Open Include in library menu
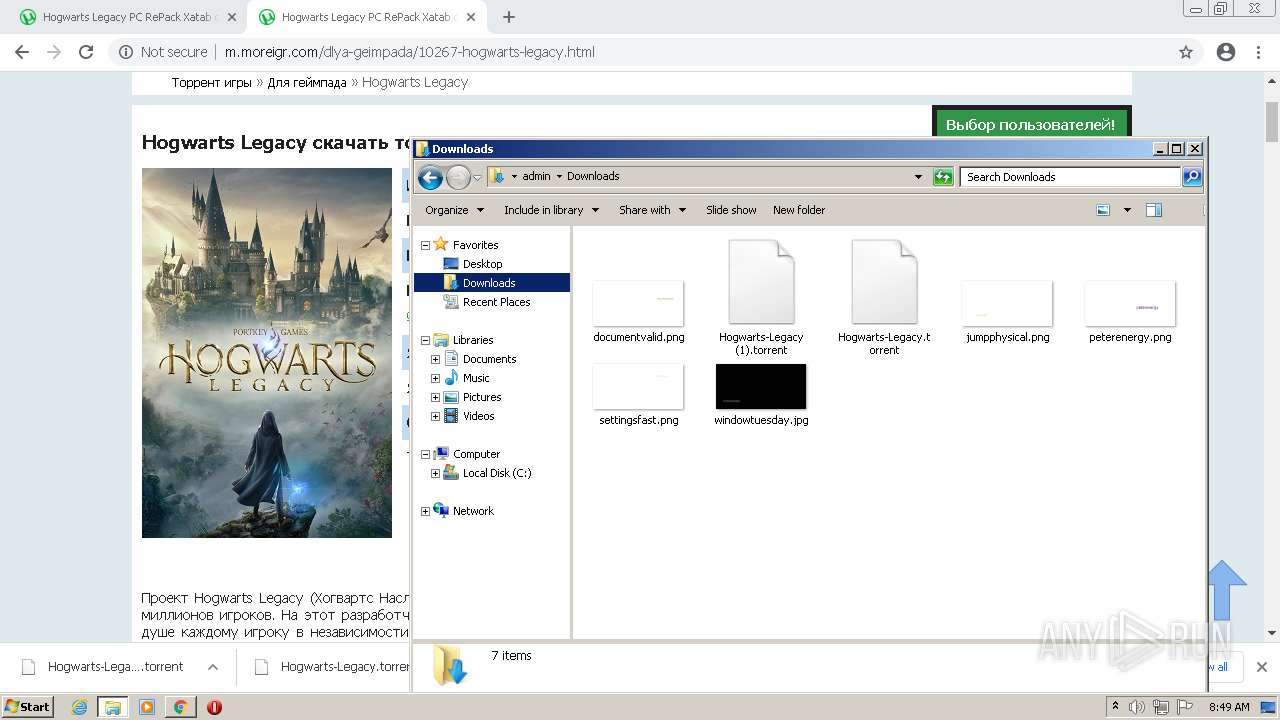1280x720 pixels. pos(551,210)
